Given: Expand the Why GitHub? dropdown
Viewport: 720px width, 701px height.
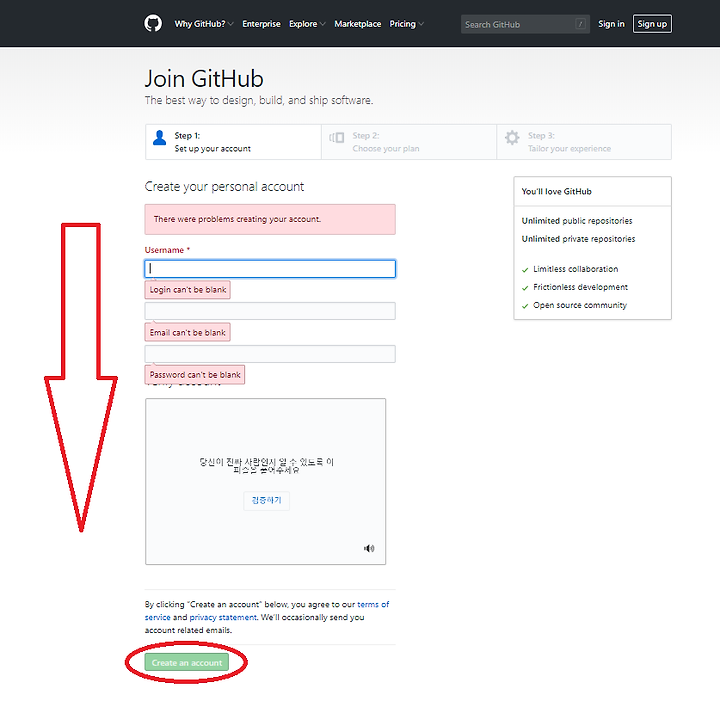Looking at the screenshot, I should pos(204,24).
